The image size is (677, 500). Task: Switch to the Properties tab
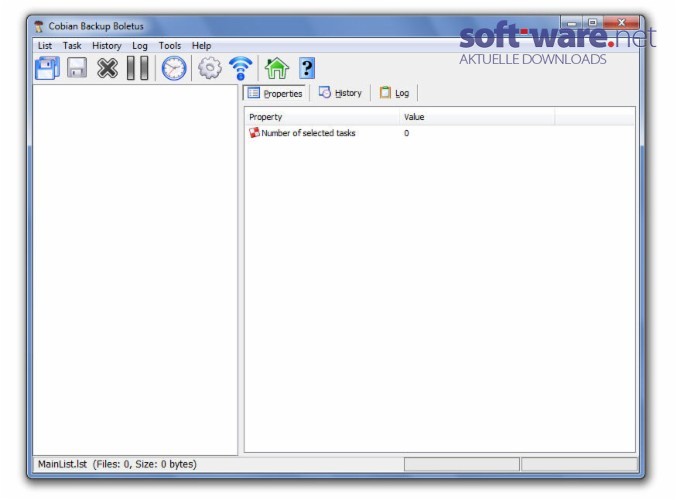click(275, 93)
